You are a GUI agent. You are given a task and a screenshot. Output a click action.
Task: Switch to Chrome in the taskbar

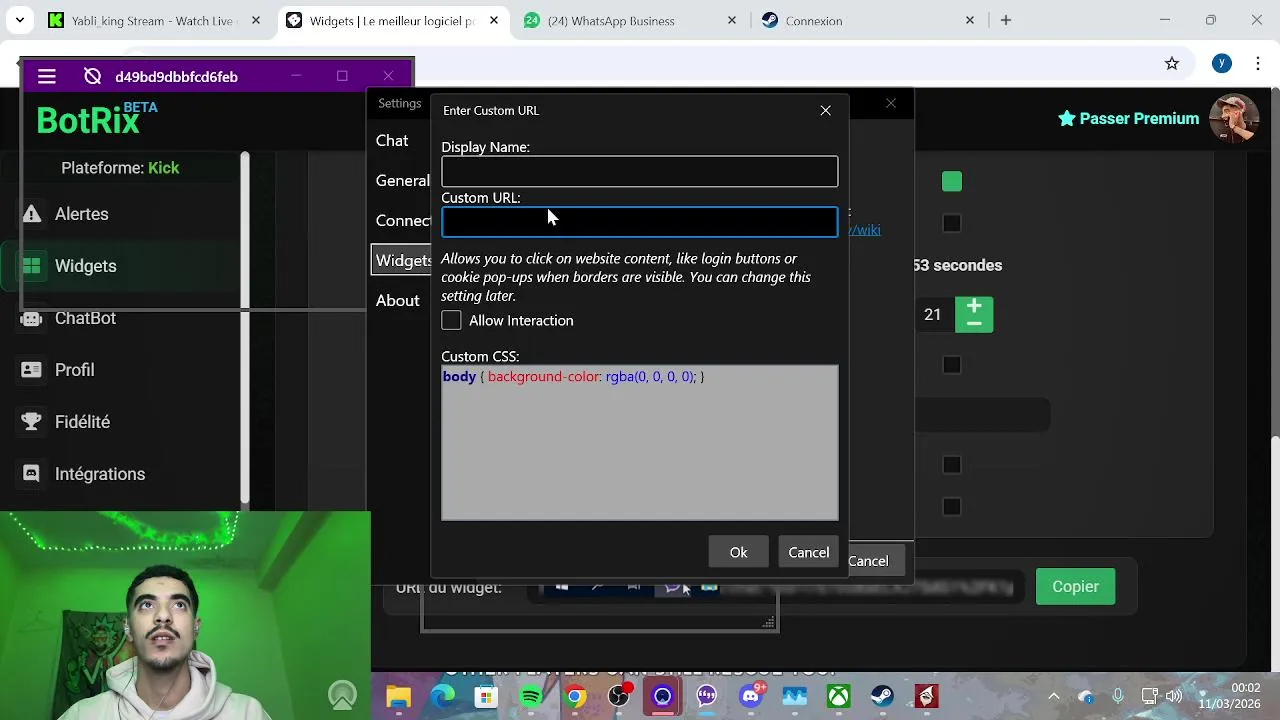click(x=575, y=696)
